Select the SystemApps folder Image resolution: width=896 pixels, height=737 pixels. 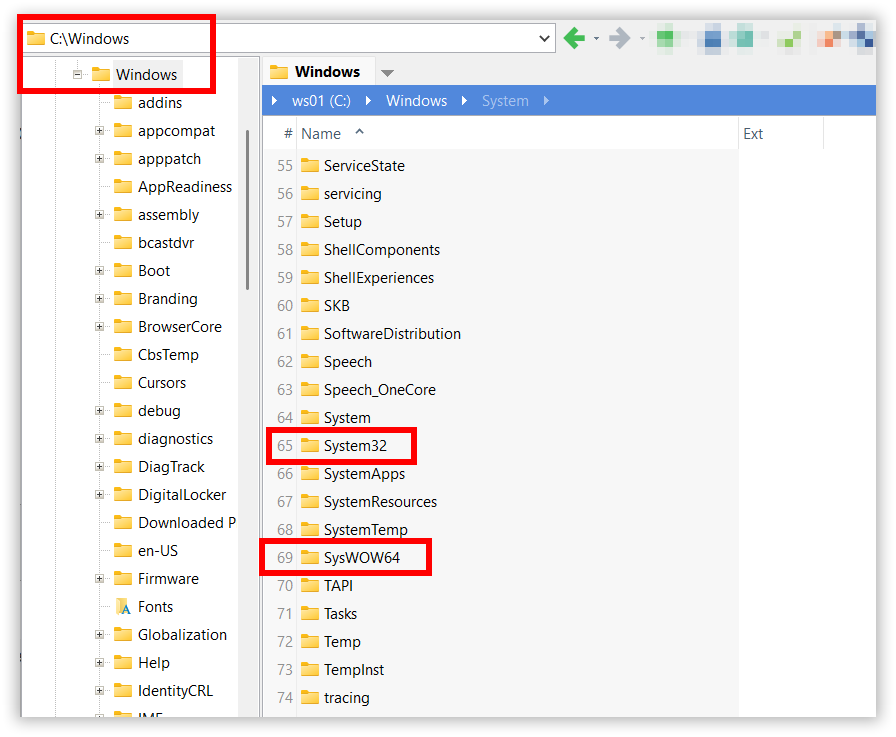[x=364, y=474]
